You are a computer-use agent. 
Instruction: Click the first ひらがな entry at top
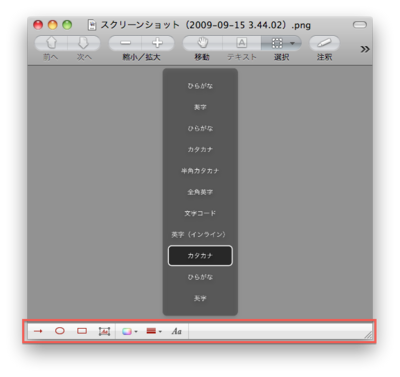coord(200,86)
